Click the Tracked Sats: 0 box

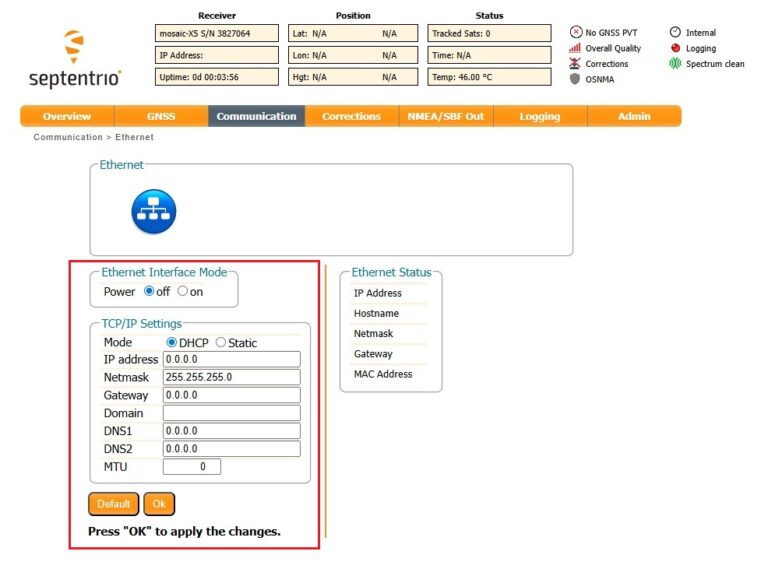coord(489,33)
